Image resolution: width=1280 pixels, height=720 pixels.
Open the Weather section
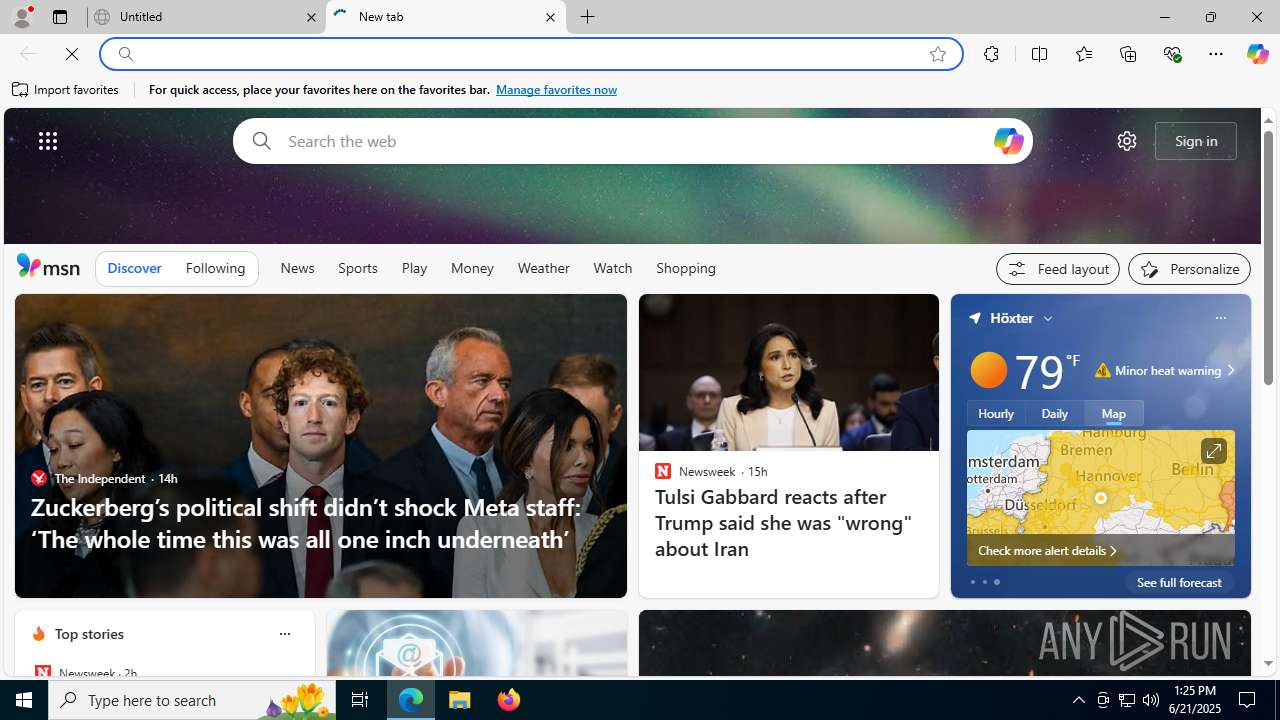click(x=543, y=268)
